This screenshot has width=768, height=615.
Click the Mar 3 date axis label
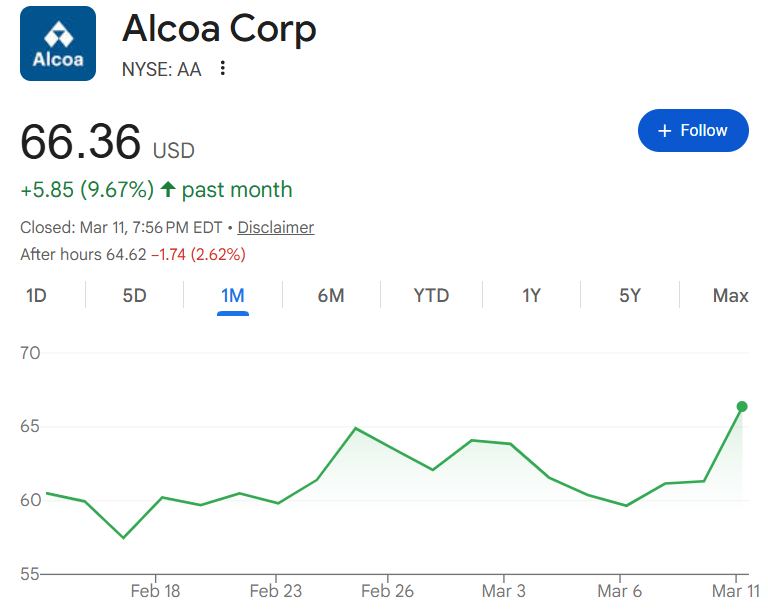tap(503, 591)
